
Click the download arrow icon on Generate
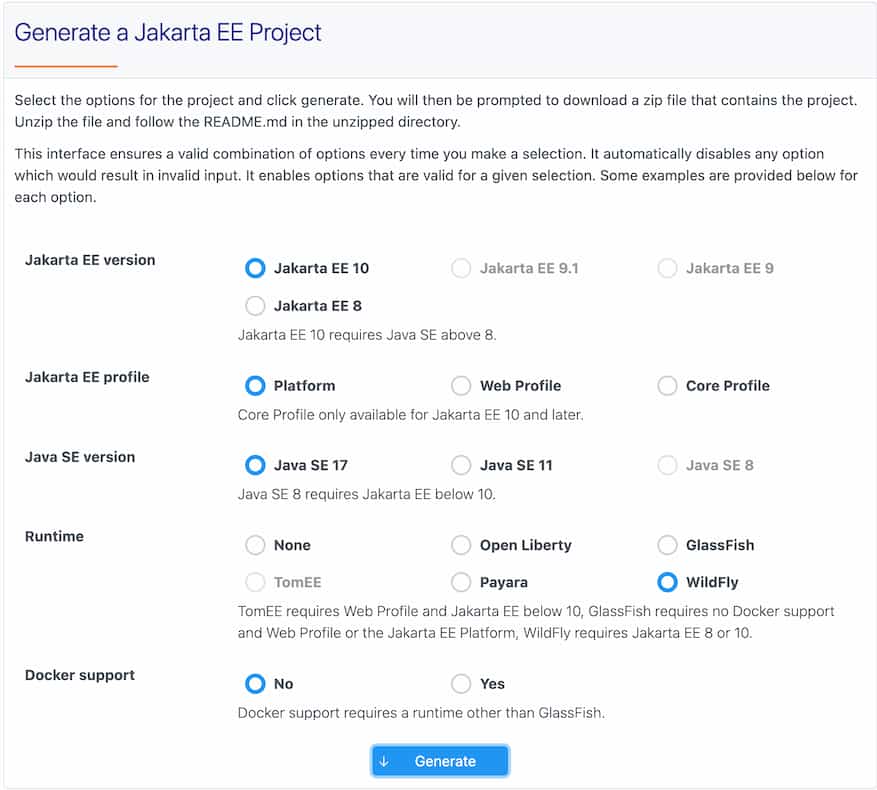[385, 761]
